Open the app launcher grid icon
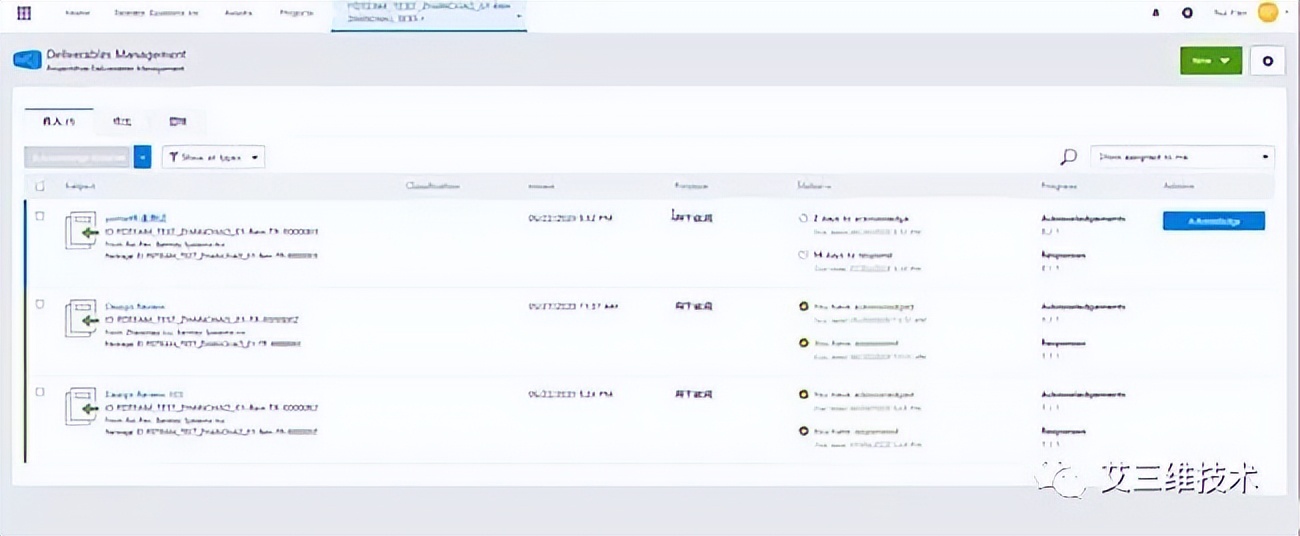The width and height of the screenshot is (1300, 536). (x=25, y=15)
